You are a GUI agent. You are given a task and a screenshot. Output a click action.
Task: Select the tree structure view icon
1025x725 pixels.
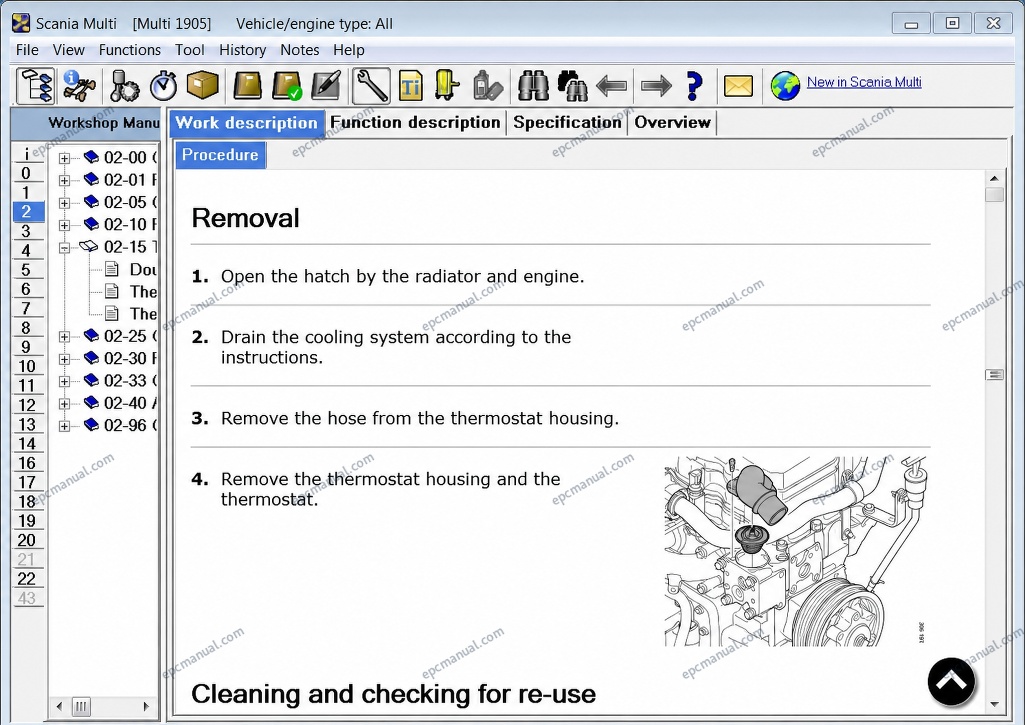tap(35, 86)
